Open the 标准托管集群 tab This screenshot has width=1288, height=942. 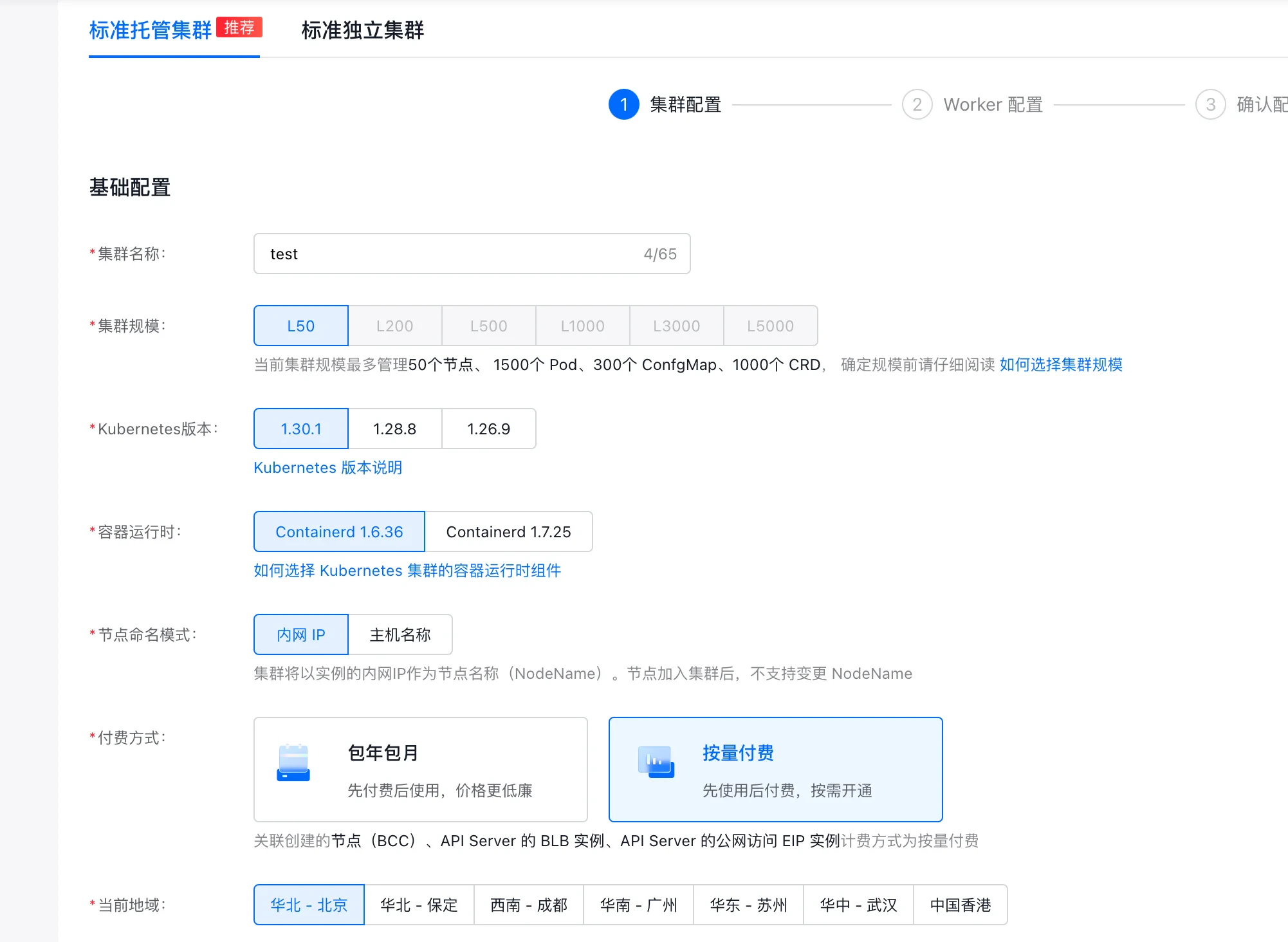151,30
